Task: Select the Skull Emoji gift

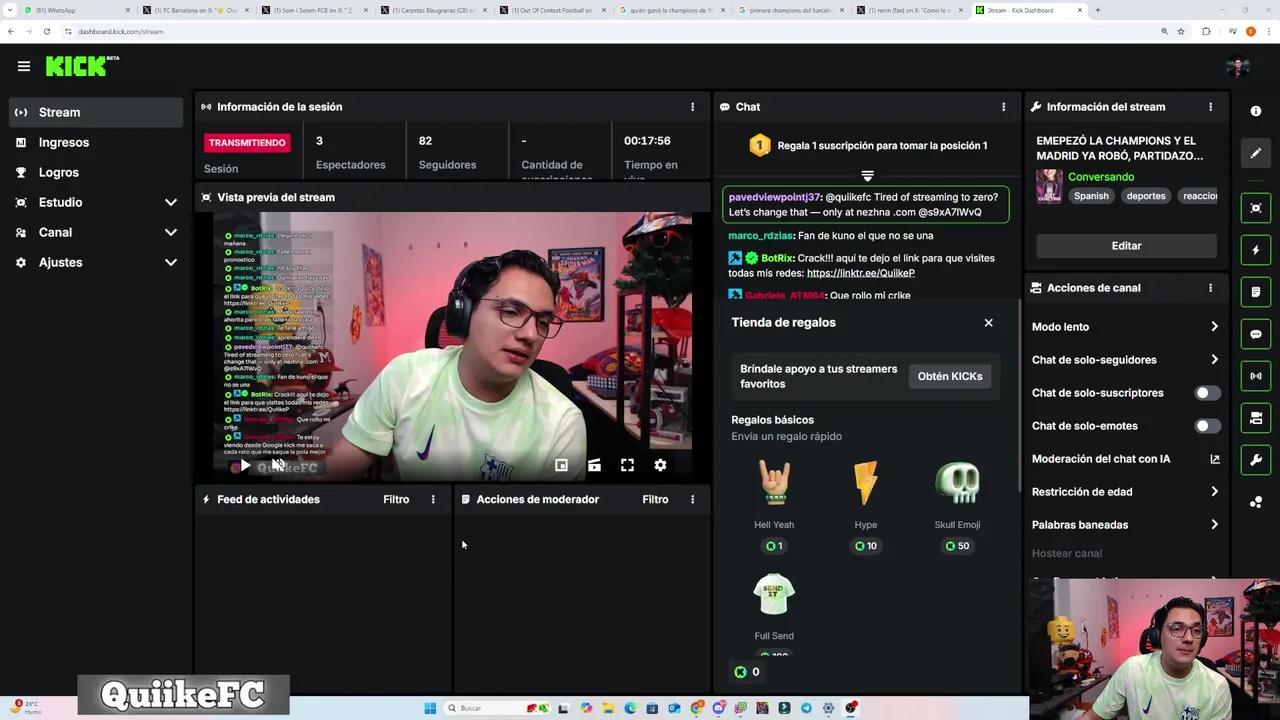Action: coord(957,507)
